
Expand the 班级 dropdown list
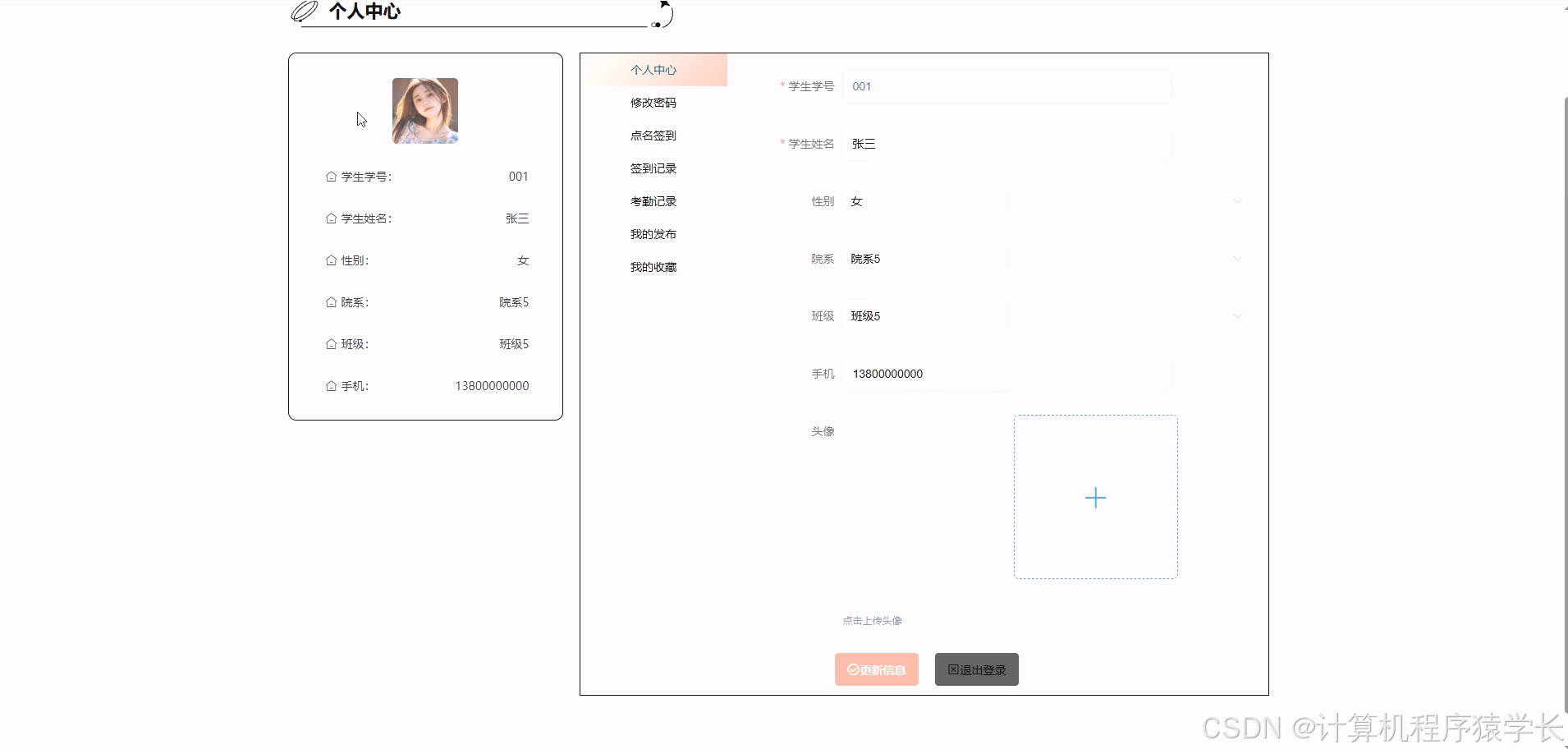click(1236, 315)
